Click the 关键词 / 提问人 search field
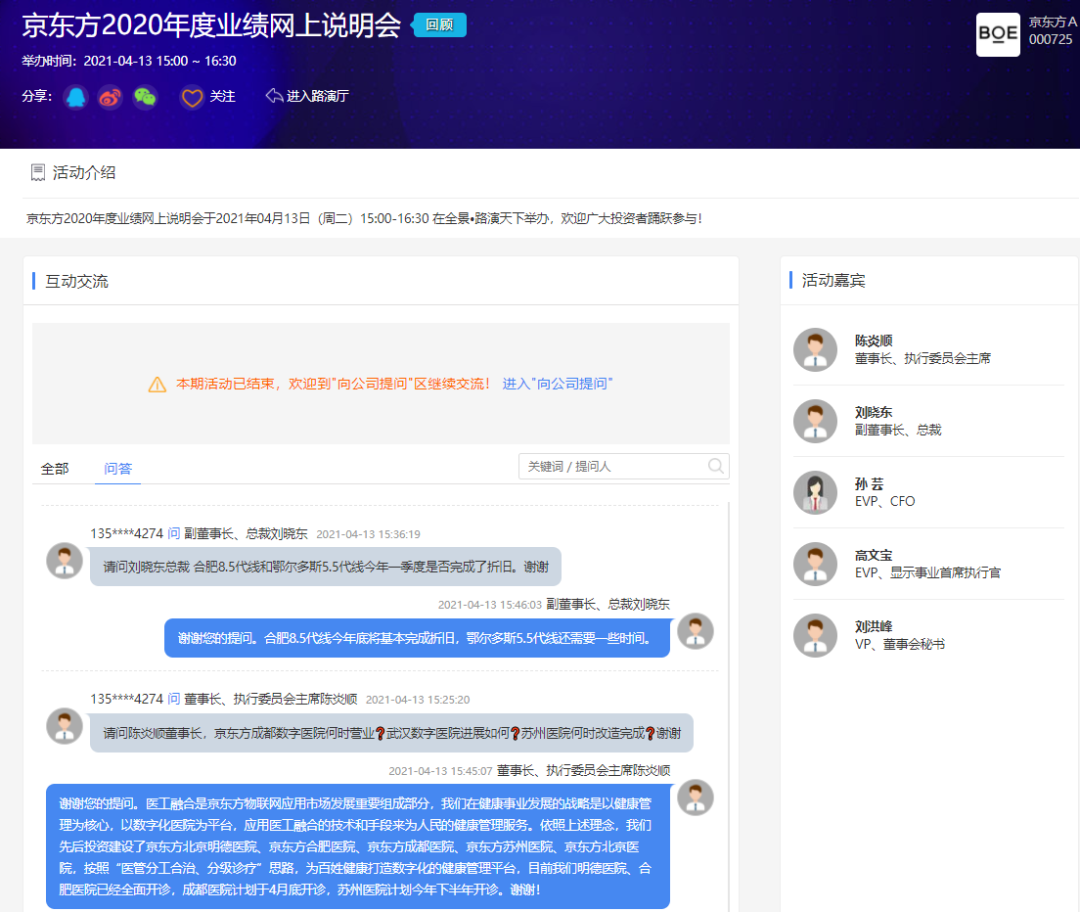Screen dimensions: 1080x912 [x=614, y=466]
